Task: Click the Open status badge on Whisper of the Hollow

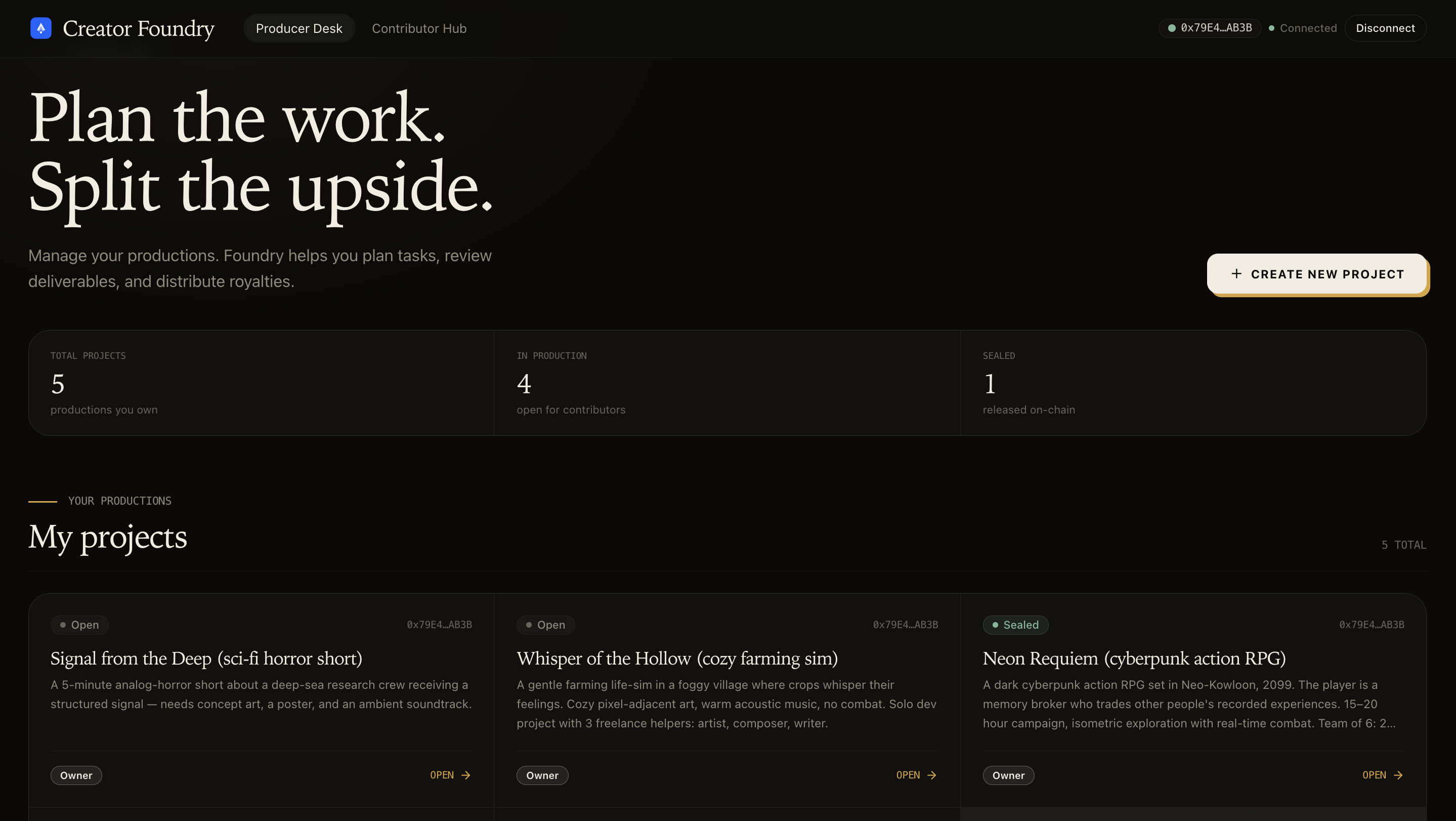Action: [545, 625]
